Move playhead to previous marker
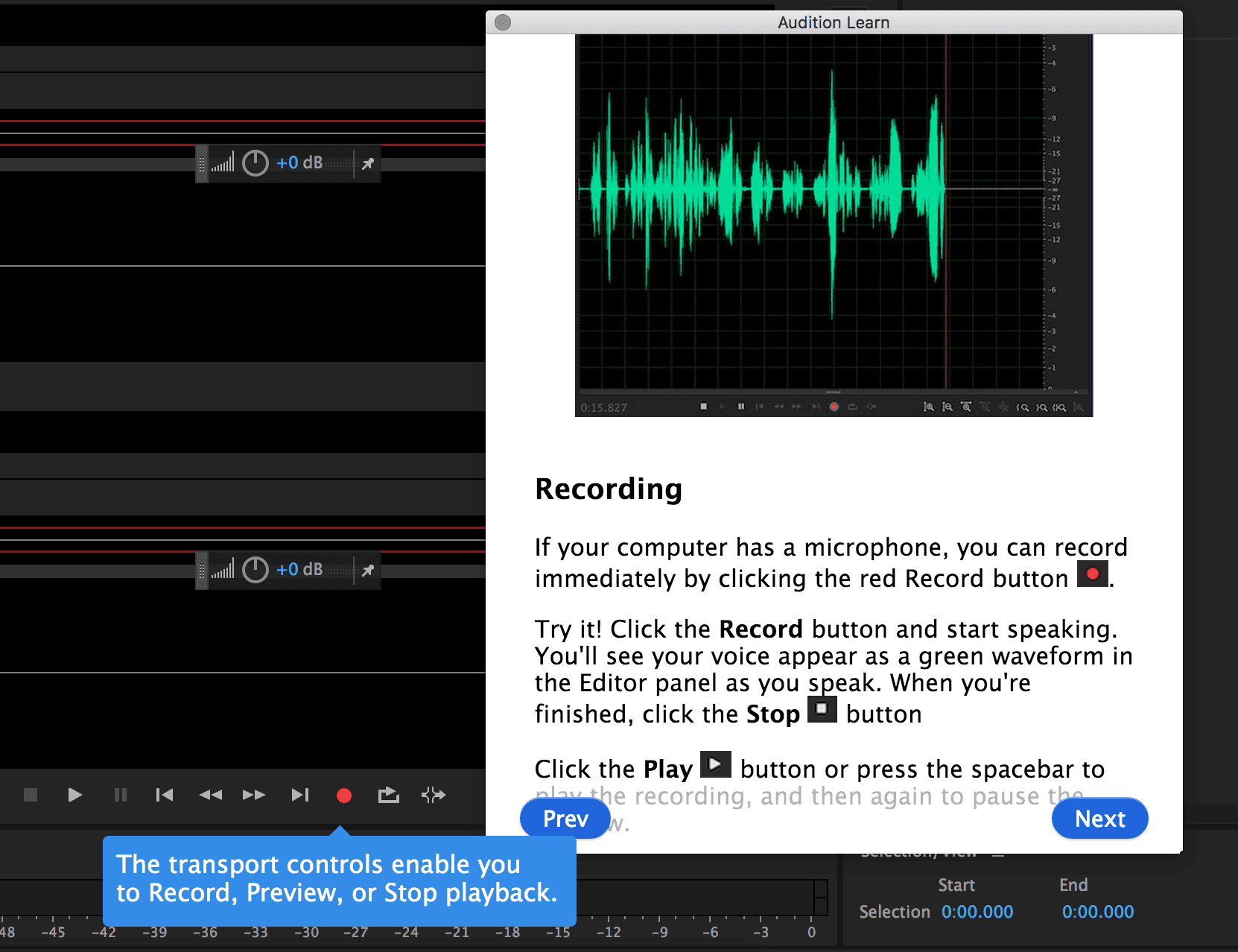The width and height of the screenshot is (1238, 952). coord(165,795)
